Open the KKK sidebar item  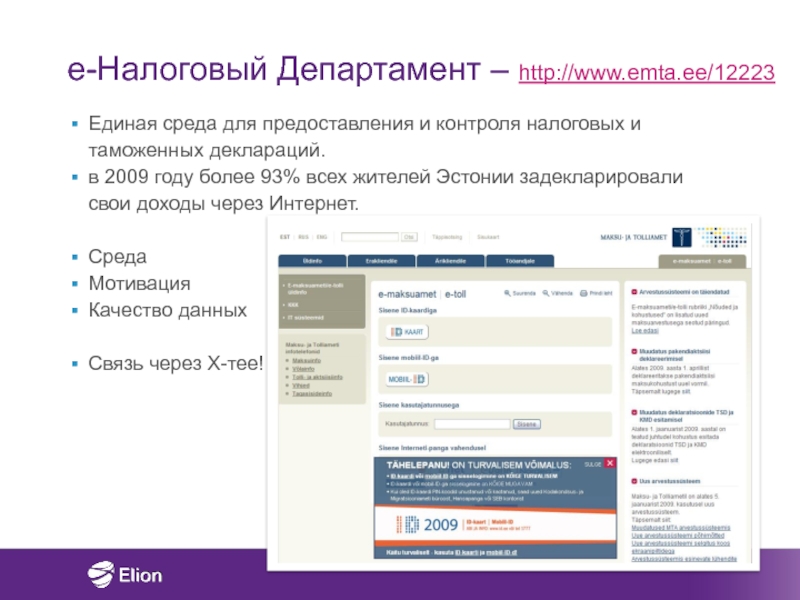click(293, 305)
